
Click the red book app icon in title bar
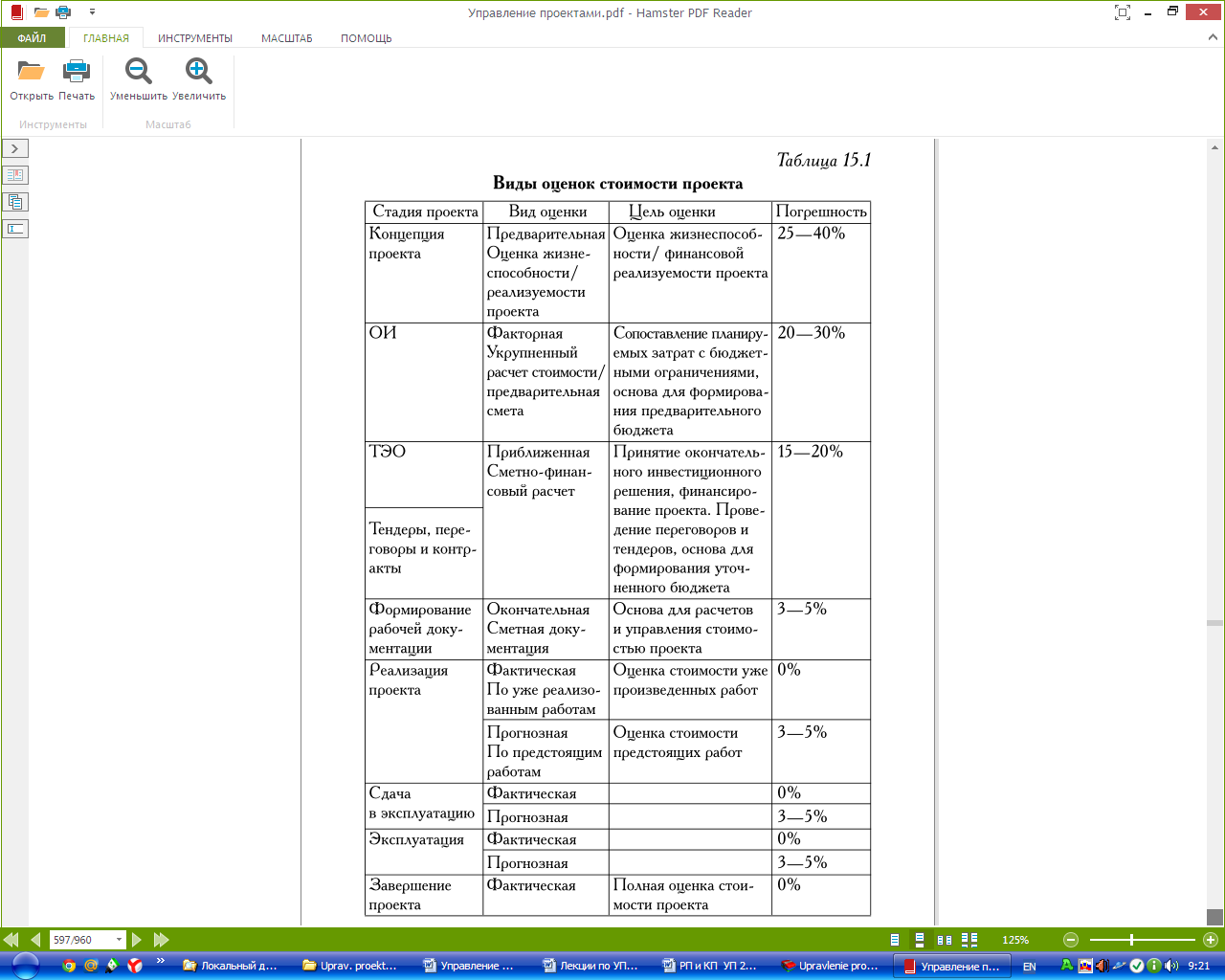click(x=16, y=12)
